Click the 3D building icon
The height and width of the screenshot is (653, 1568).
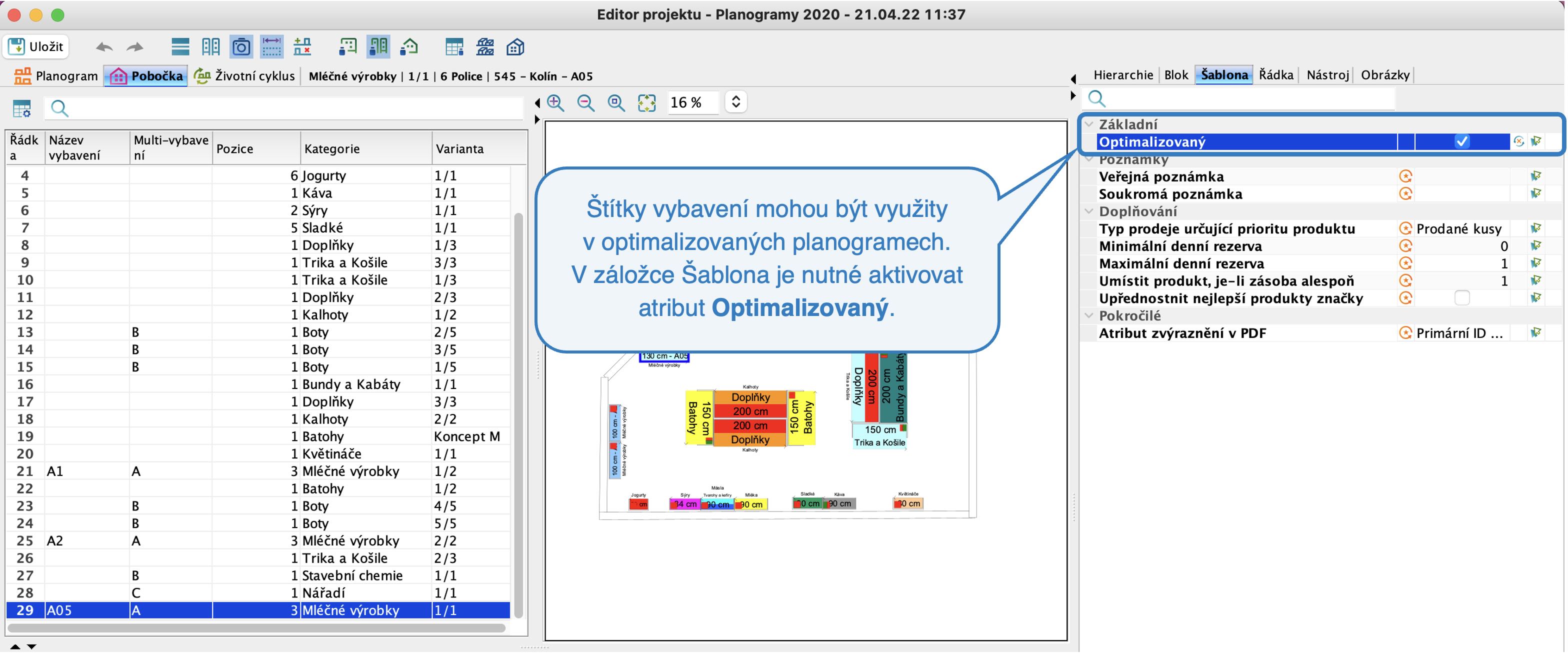click(515, 47)
